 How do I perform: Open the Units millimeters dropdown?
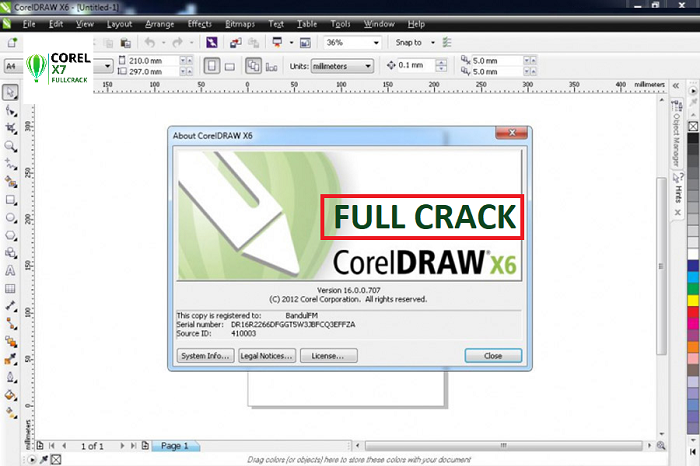(x=368, y=66)
